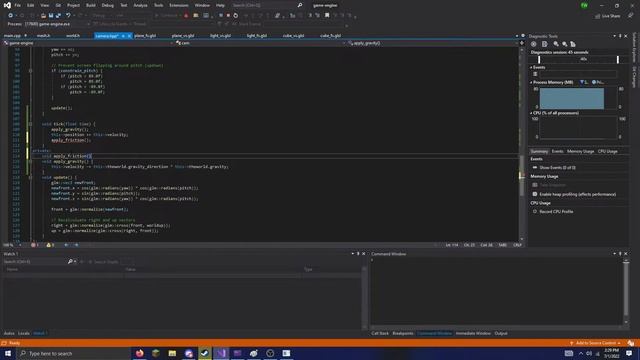Image resolution: width=640 pixels, height=360 pixels.
Task: Collapse the constrain_pitch if block
Action: pos(30,71)
